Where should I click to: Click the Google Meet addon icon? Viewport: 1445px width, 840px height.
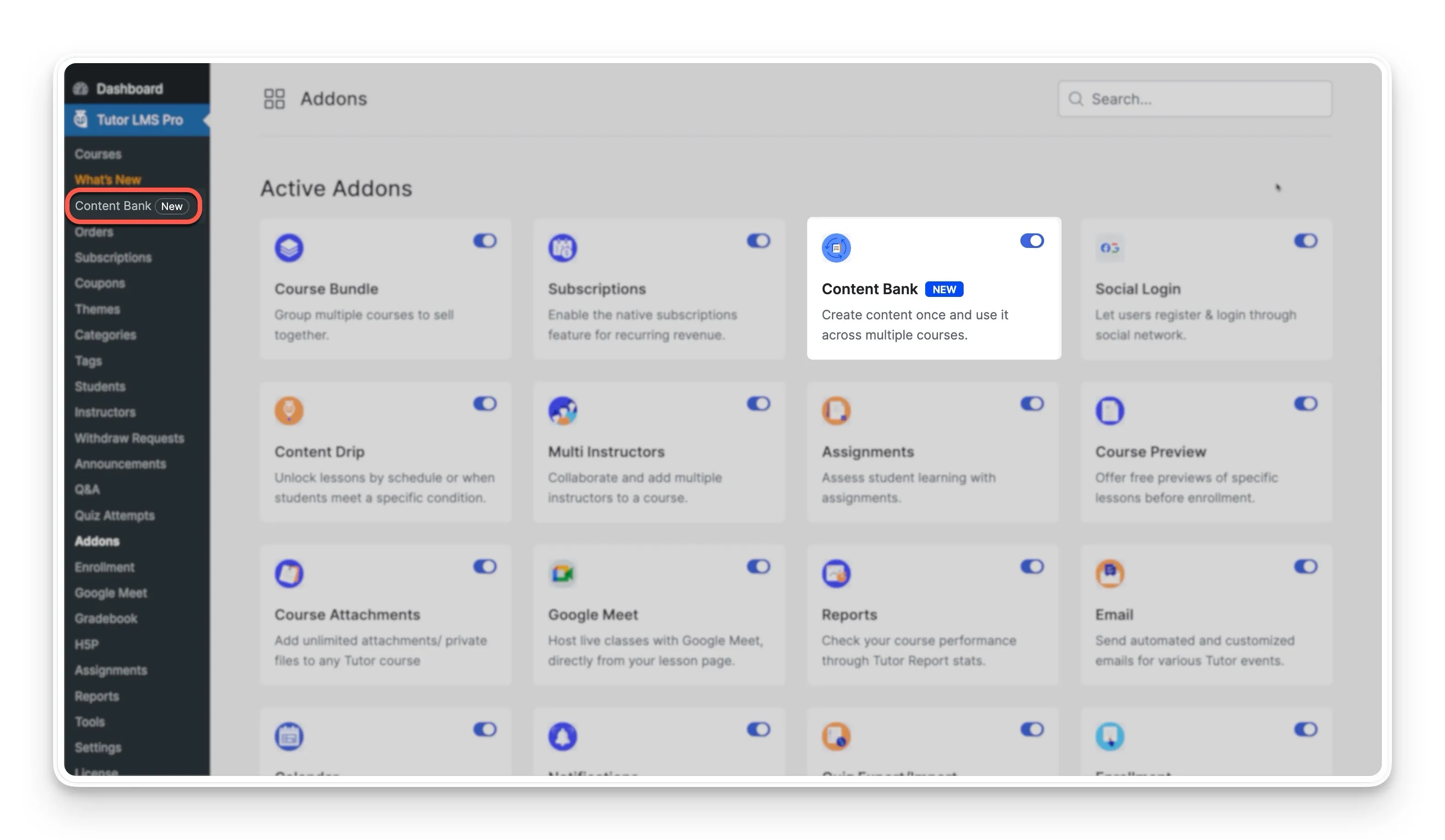pos(562,573)
